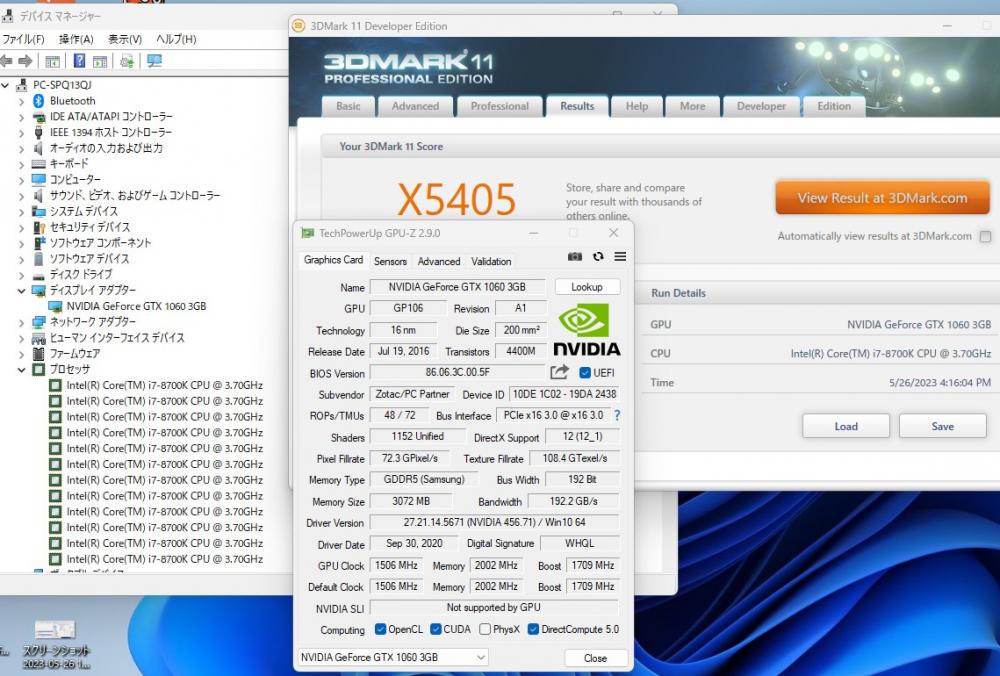The width and height of the screenshot is (1000, 676).
Task: Collapse the プロセッサ category
Action: [22, 369]
